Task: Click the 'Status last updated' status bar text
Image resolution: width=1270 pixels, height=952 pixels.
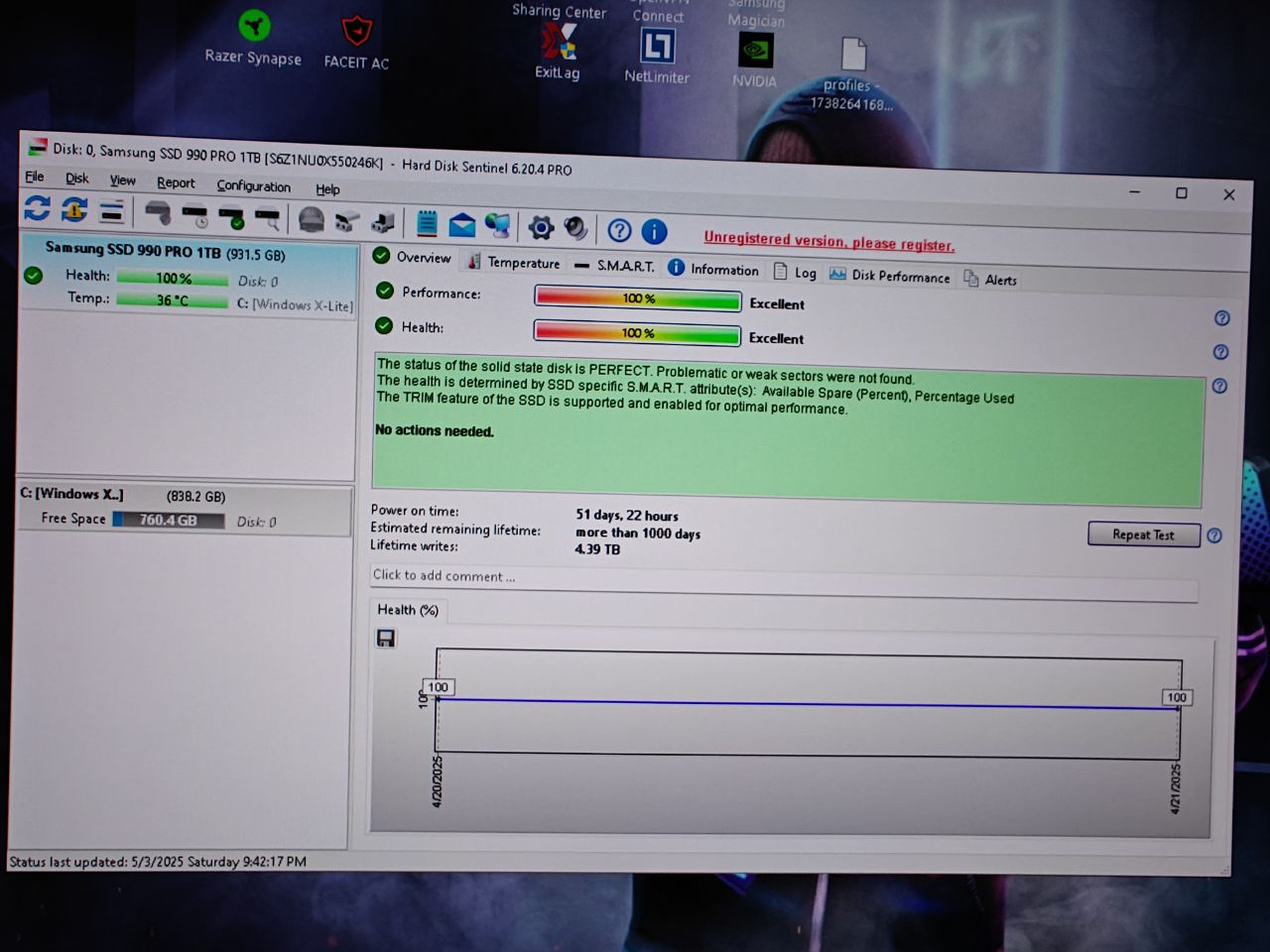Action: click(158, 862)
